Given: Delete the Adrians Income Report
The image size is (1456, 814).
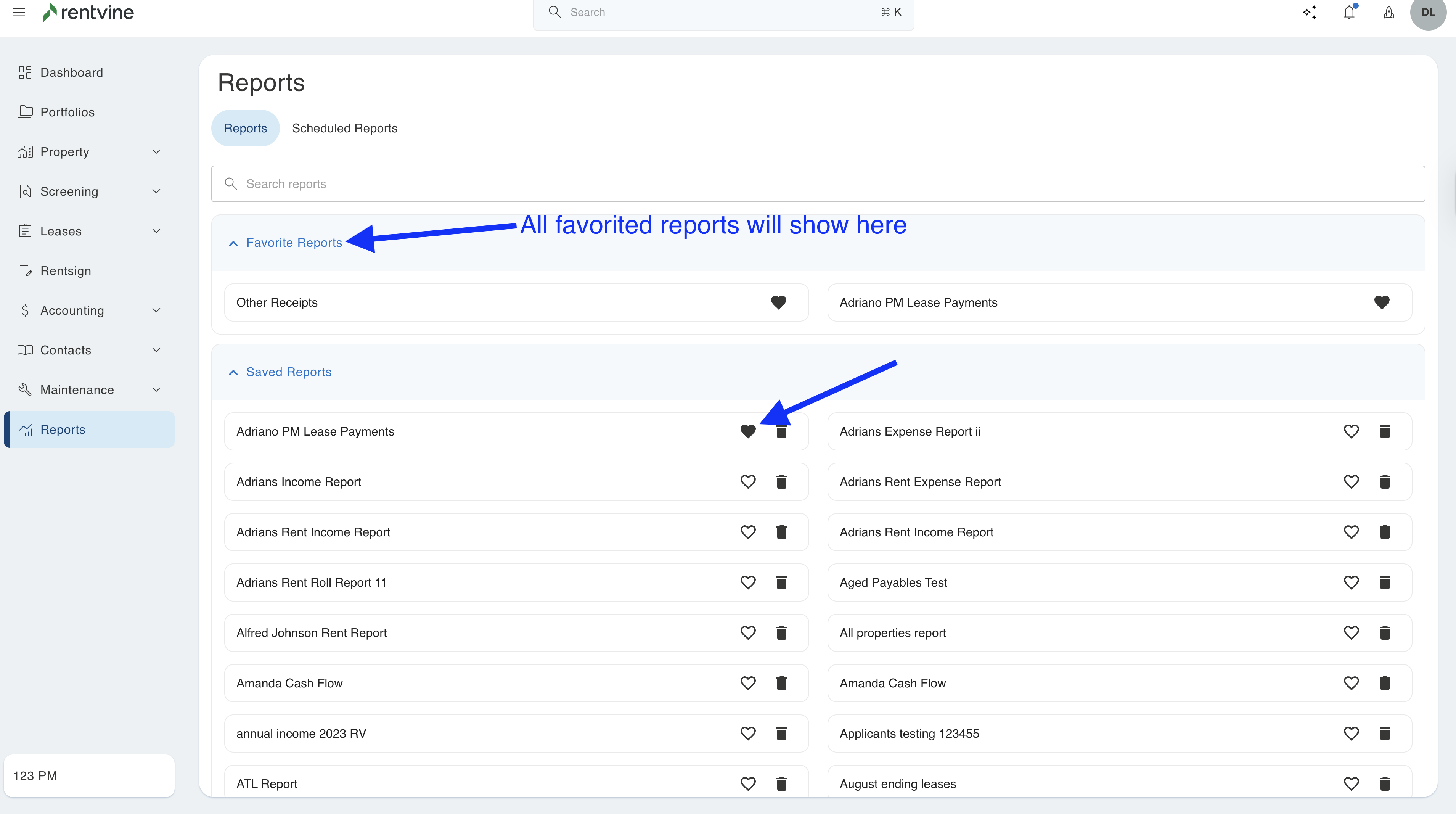Looking at the screenshot, I should pyautogui.click(x=781, y=482).
